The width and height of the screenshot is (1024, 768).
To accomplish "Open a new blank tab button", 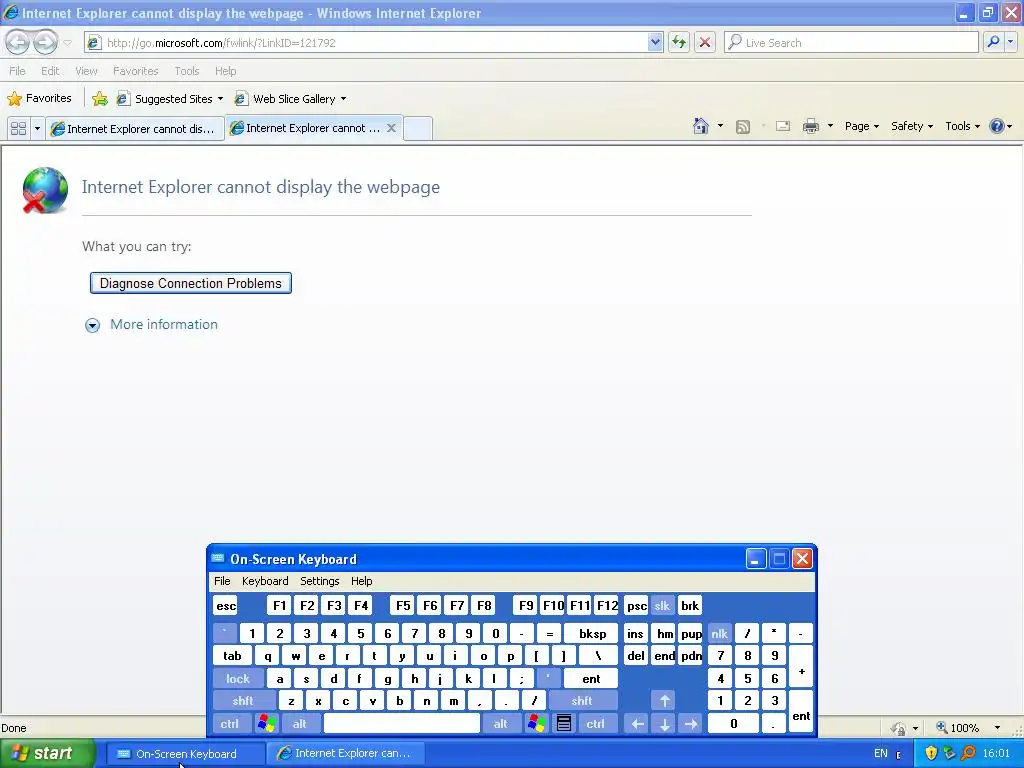I will click(417, 129).
